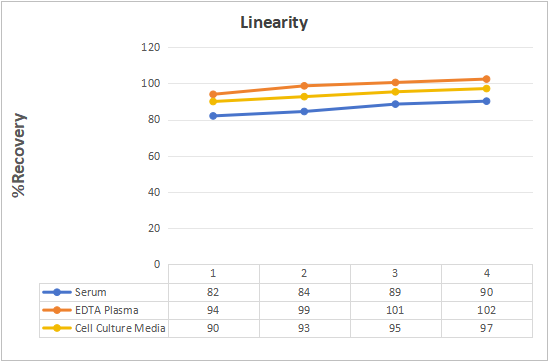Screen dimensions: 548x361
Task: Click the 60 gridline axis label
Action: pos(154,156)
